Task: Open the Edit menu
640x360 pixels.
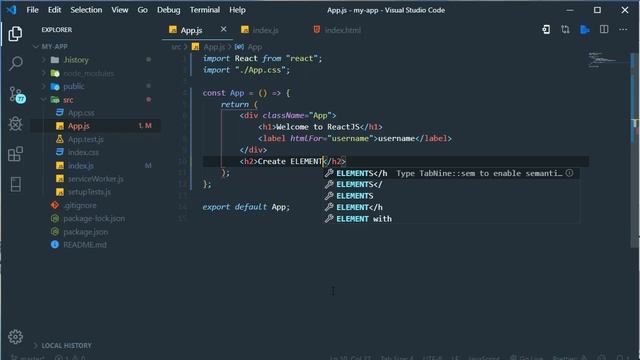Action: coord(54,10)
